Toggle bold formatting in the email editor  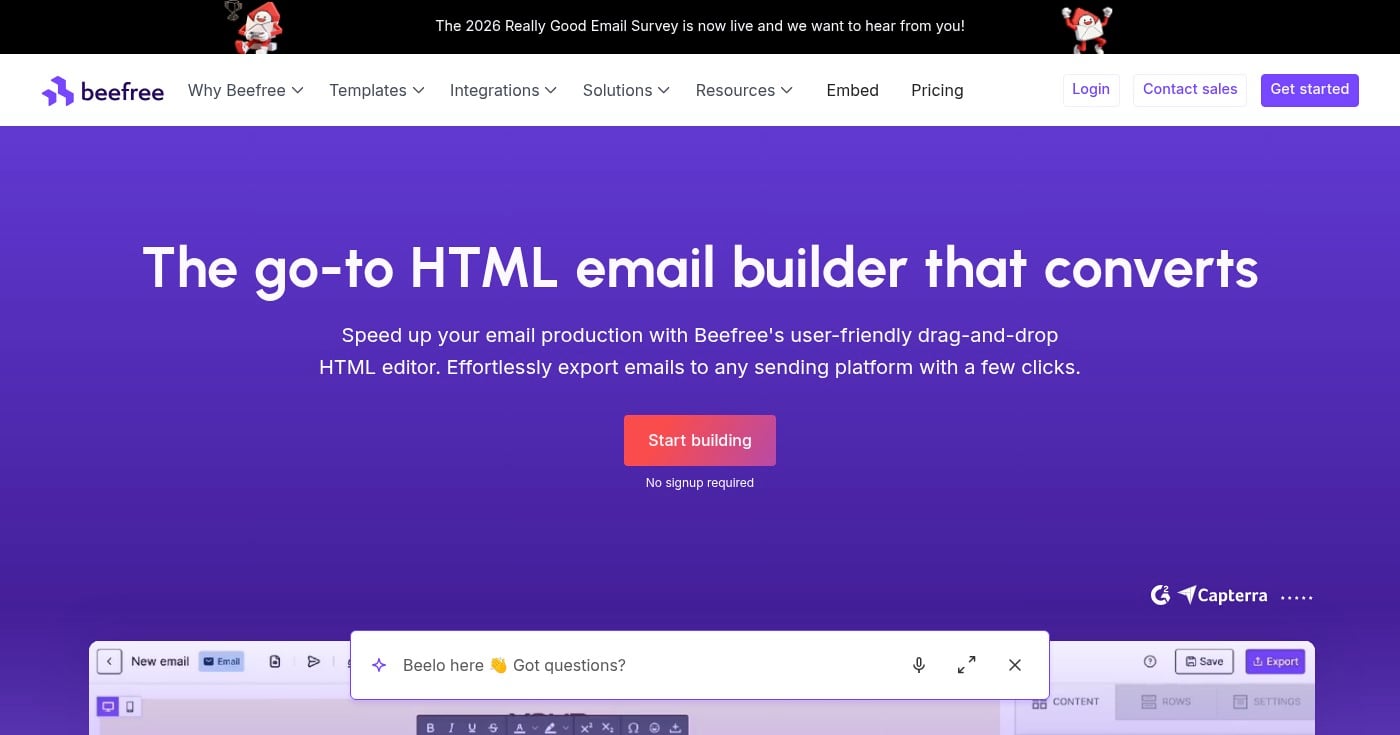[x=431, y=727]
